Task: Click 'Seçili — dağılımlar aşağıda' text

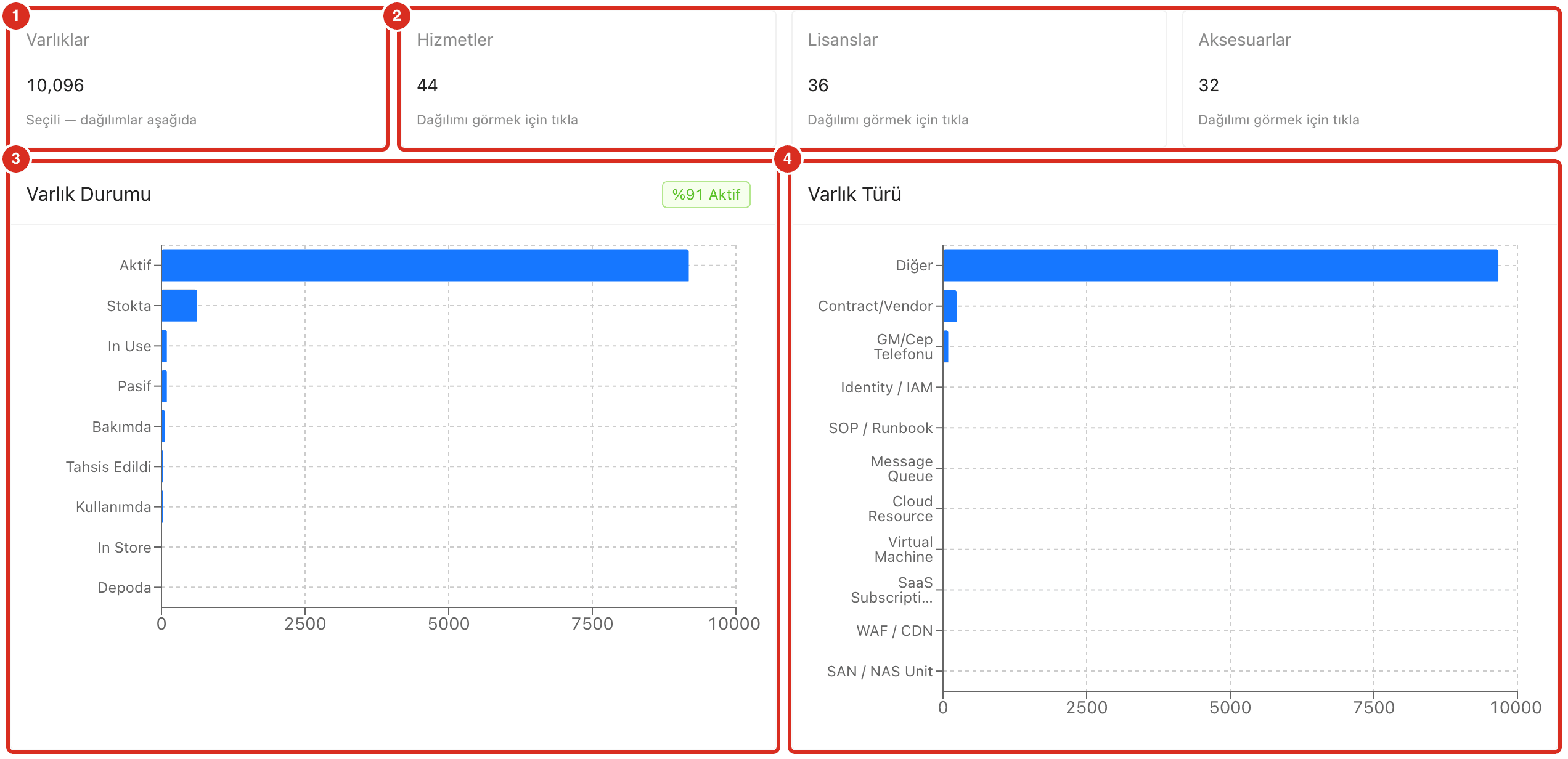Action: click(x=112, y=120)
